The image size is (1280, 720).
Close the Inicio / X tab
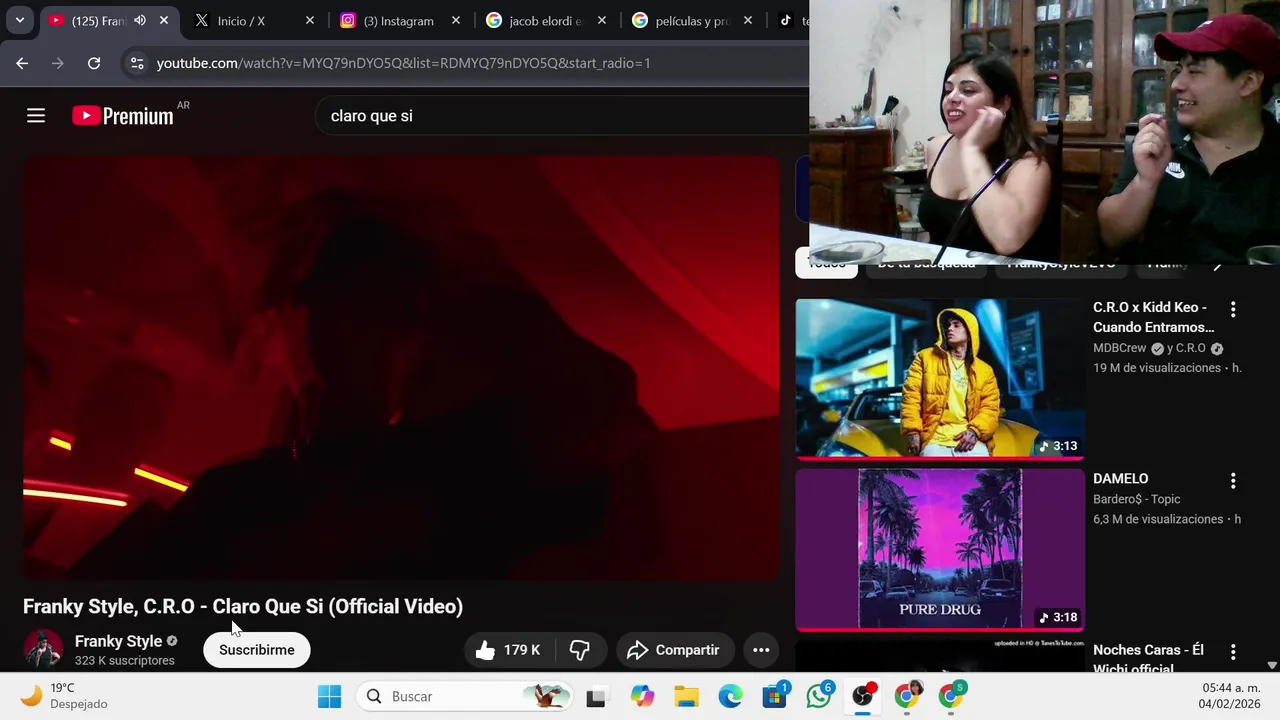pos(309,20)
